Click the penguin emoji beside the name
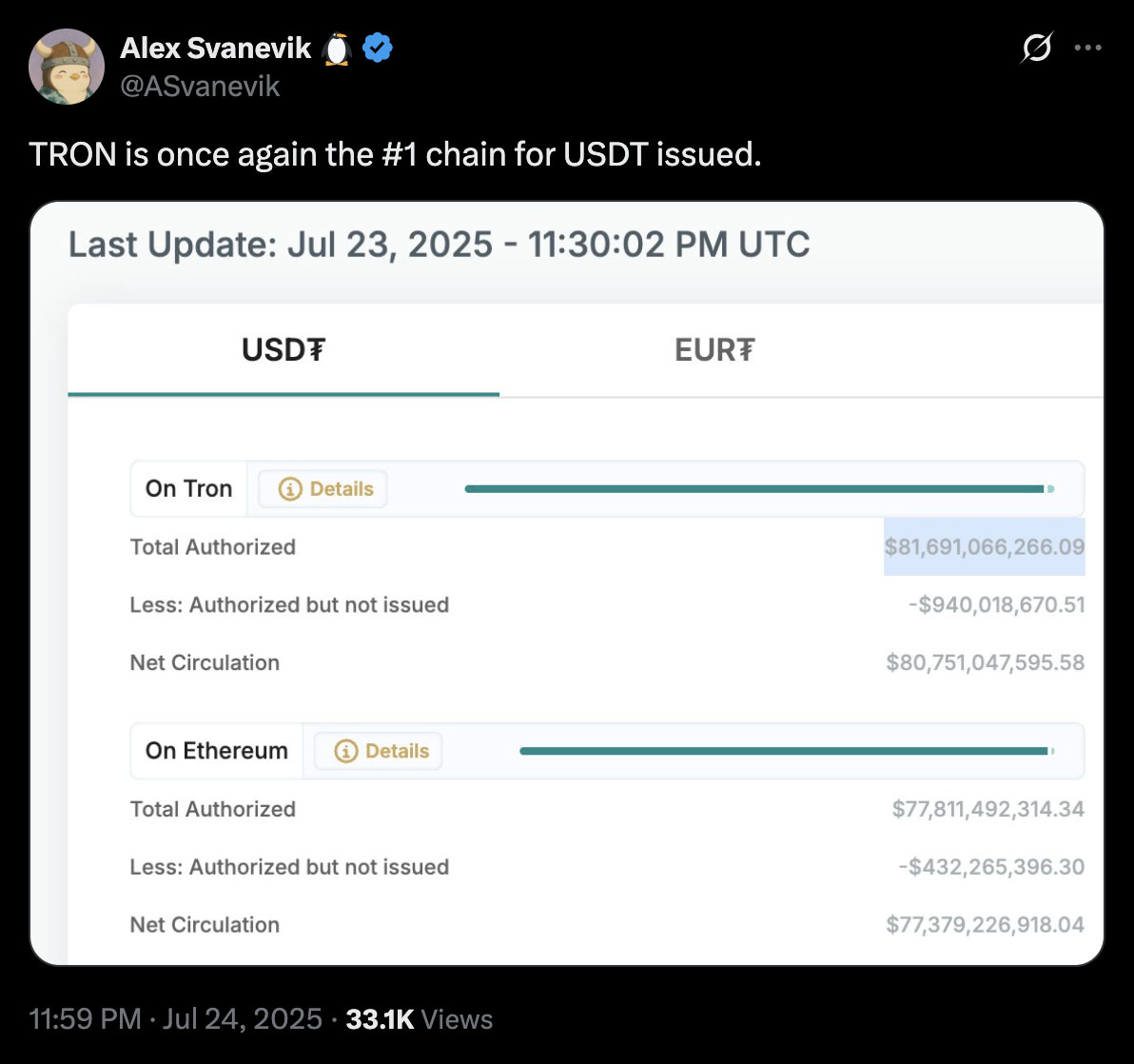Image resolution: width=1134 pixels, height=1064 pixels. (337, 48)
